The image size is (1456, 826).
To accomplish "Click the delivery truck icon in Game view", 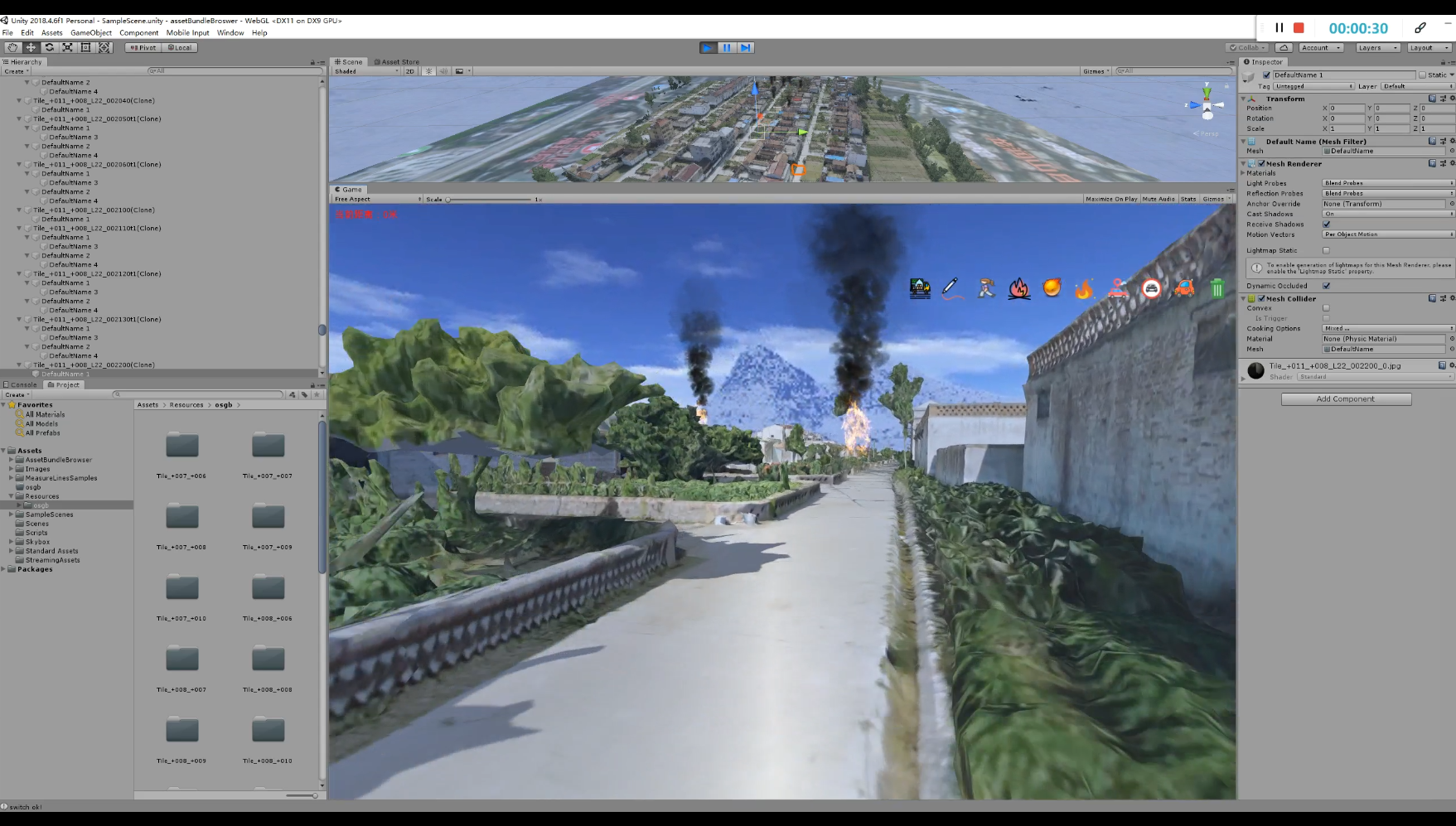I will point(920,288).
